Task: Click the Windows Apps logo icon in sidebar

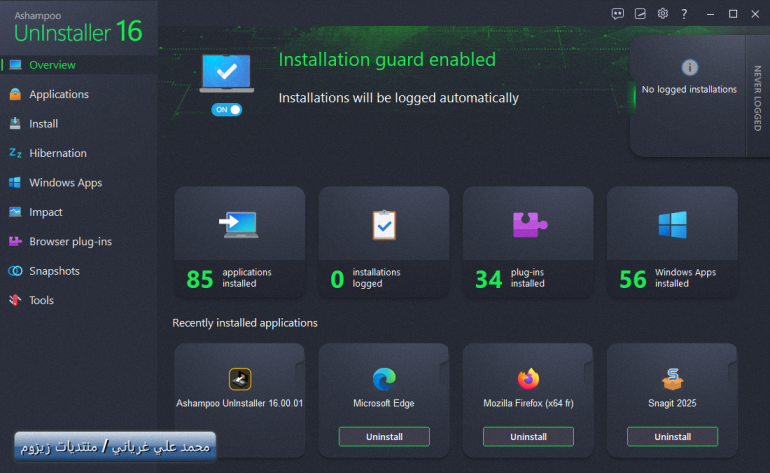Action: click(15, 183)
